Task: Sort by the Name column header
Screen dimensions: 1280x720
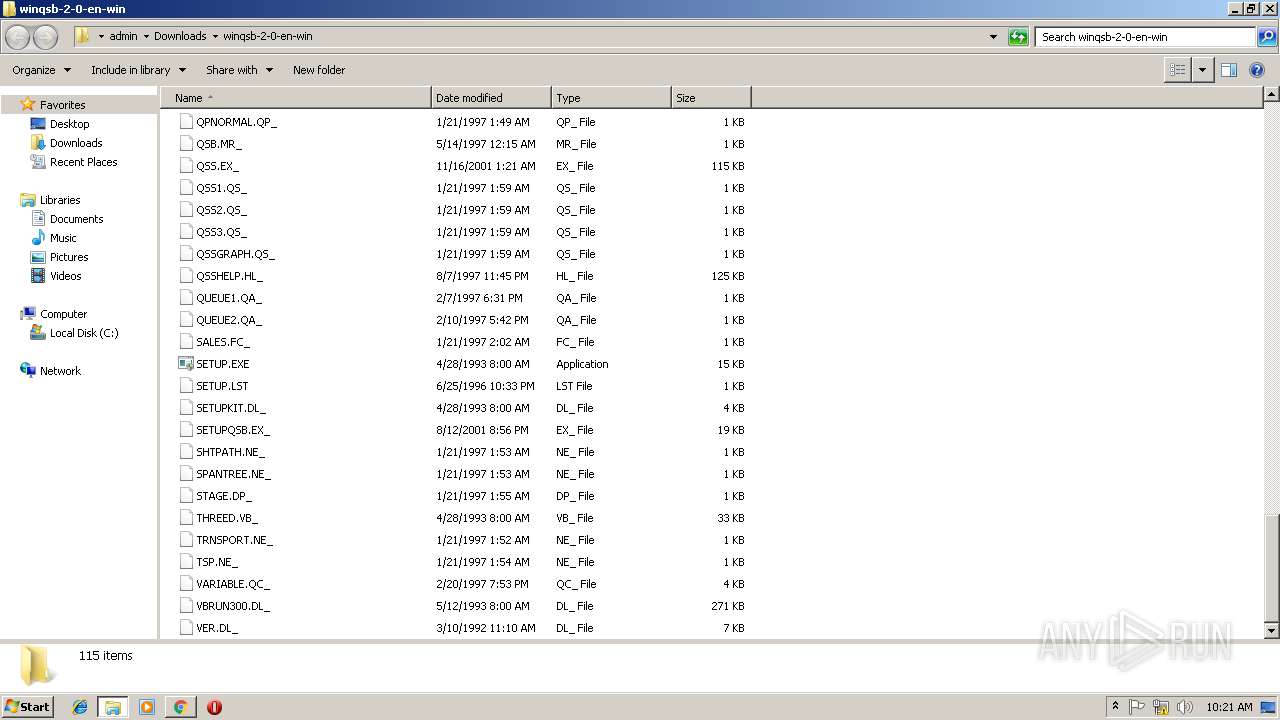Action: pos(296,98)
